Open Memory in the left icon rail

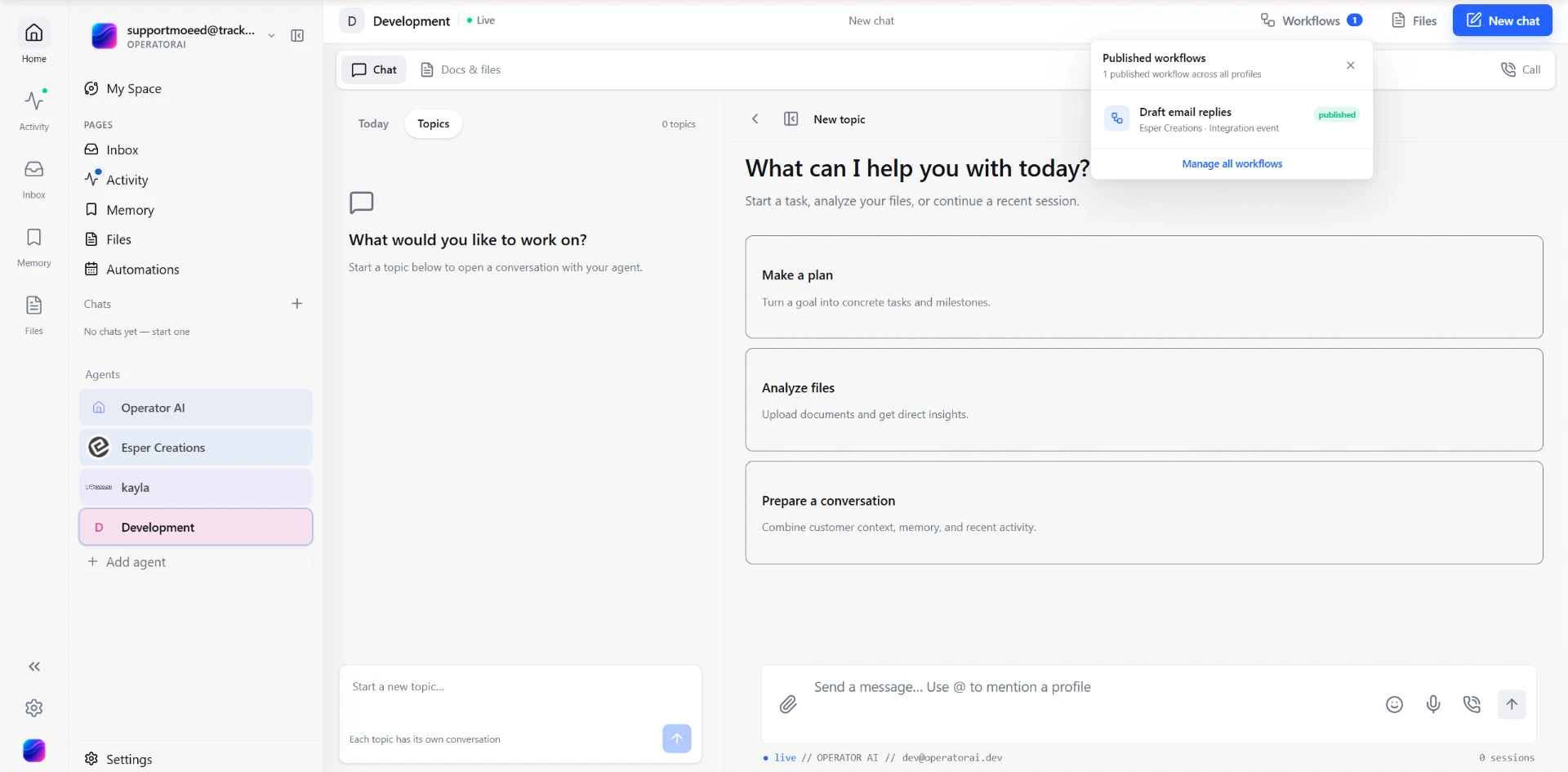(33, 246)
